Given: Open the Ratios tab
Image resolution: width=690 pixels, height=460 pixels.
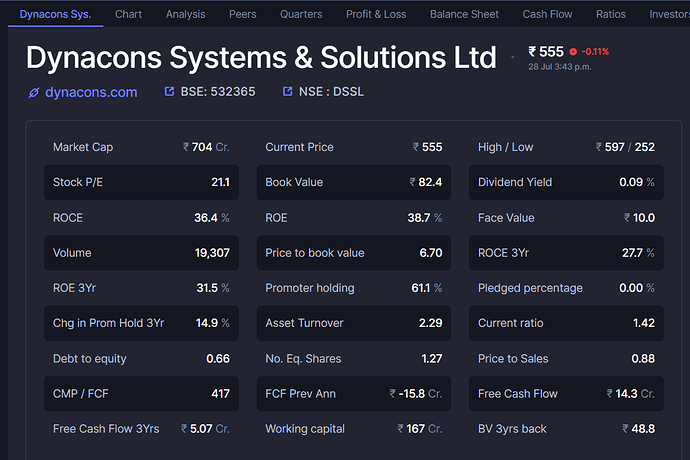Looking at the screenshot, I should [610, 14].
